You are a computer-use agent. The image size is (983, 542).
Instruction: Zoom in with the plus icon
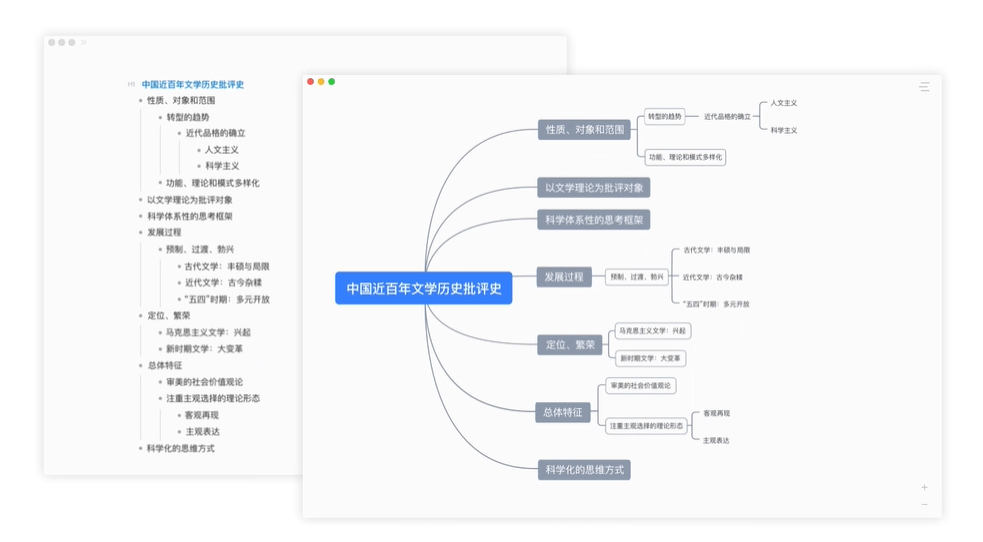pyautogui.click(x=924, y=487)
